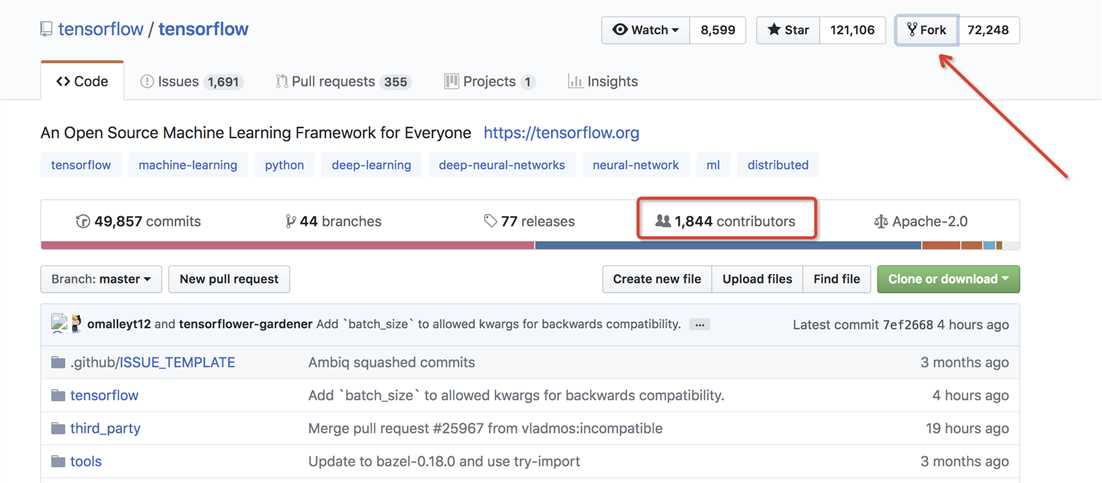Image resolution: width=1102 pixels, height=483 pixels.
Task: Click the folder icon beside the tensorflow directory
Action: point(58,395)
